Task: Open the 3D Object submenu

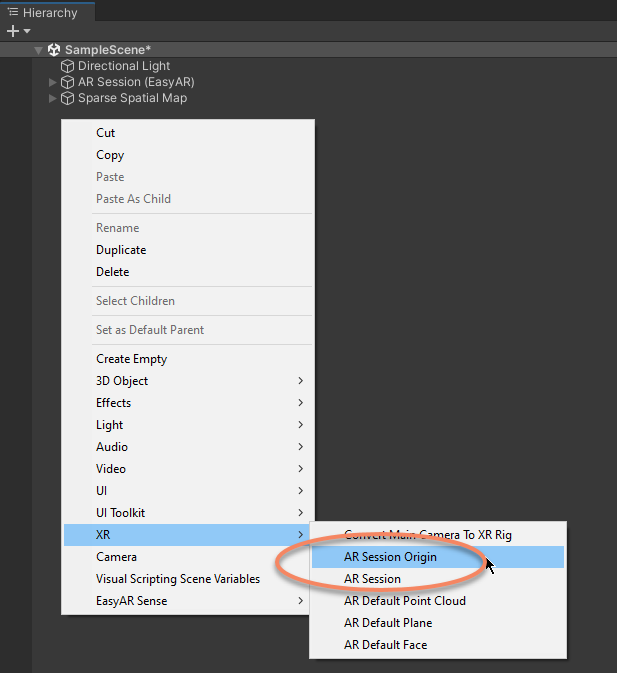Action: point(188,381)
